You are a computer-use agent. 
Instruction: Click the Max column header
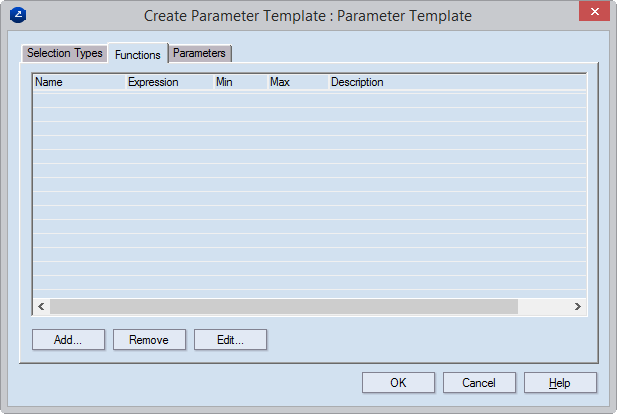pyautogui.click(x=296, y=82)
